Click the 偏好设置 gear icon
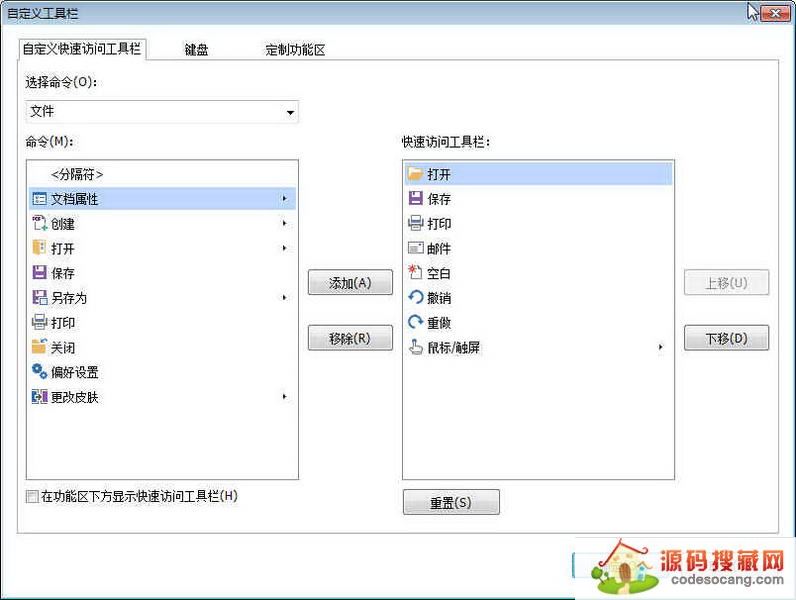This screenshot has width=796, height=600. tap(39, 372)
